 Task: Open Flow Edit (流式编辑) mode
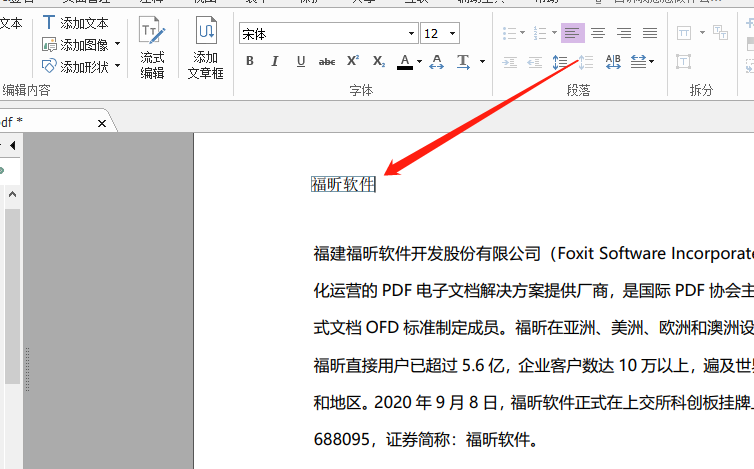coord(152,47)
